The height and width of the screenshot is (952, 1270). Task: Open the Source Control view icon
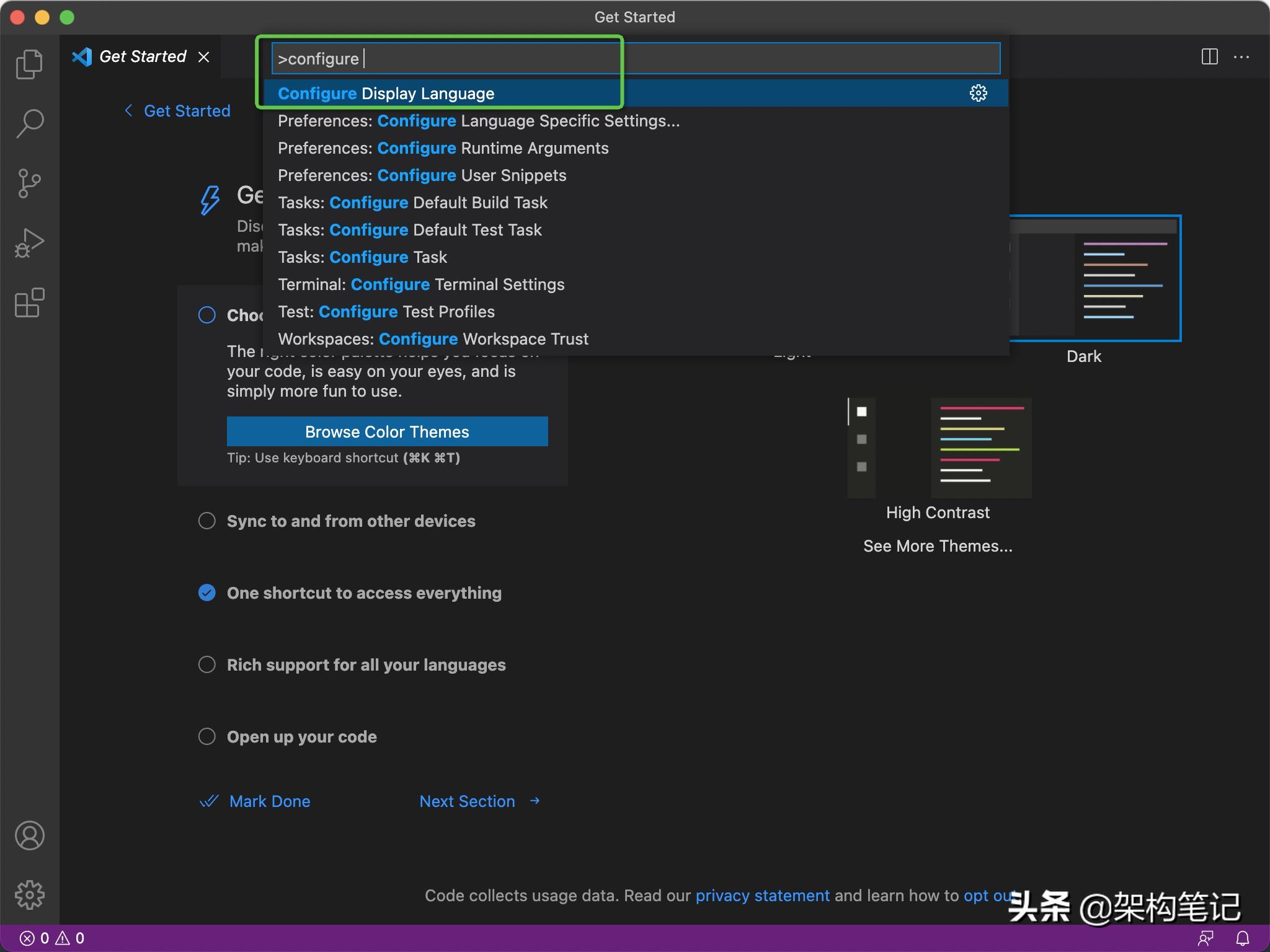click(29, 183)
